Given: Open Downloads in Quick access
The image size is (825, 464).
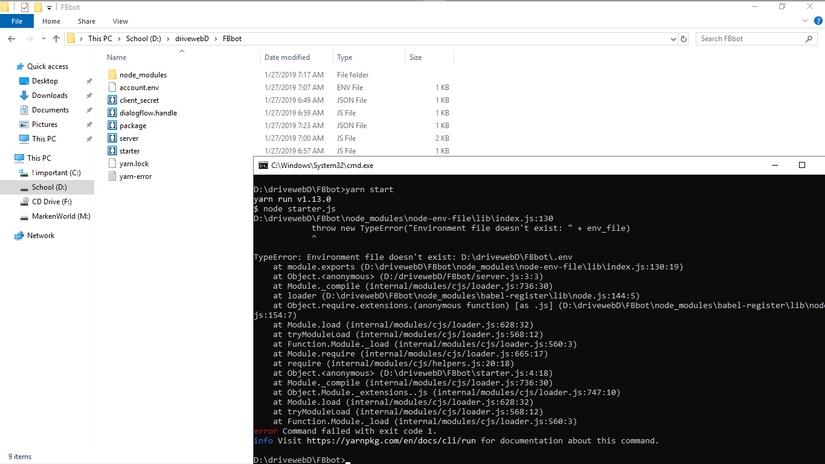Looking at the screenshot, I should pos(49,96).
